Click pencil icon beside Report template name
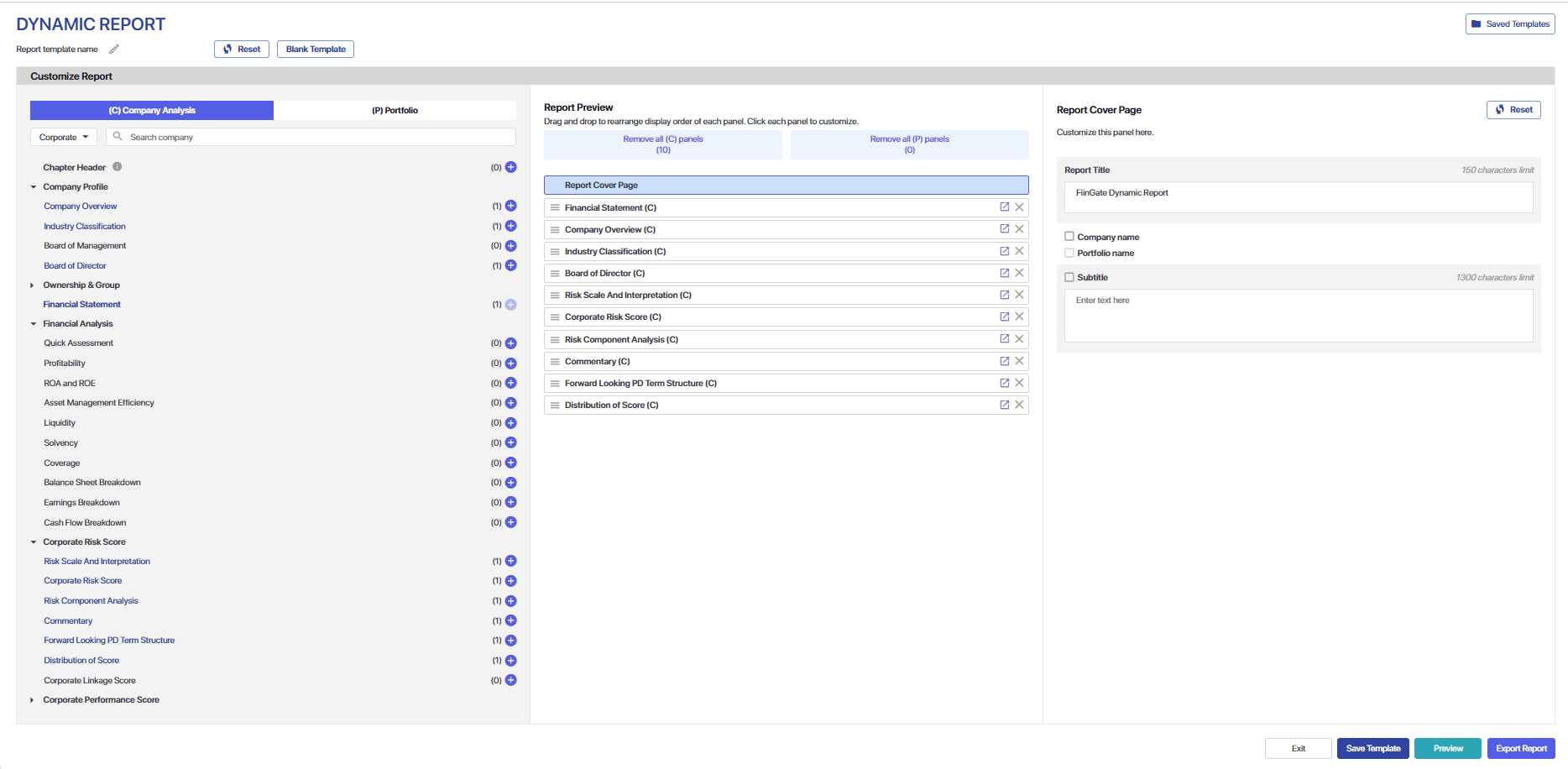Screen dimensions: 1568x769 (114, 50)
